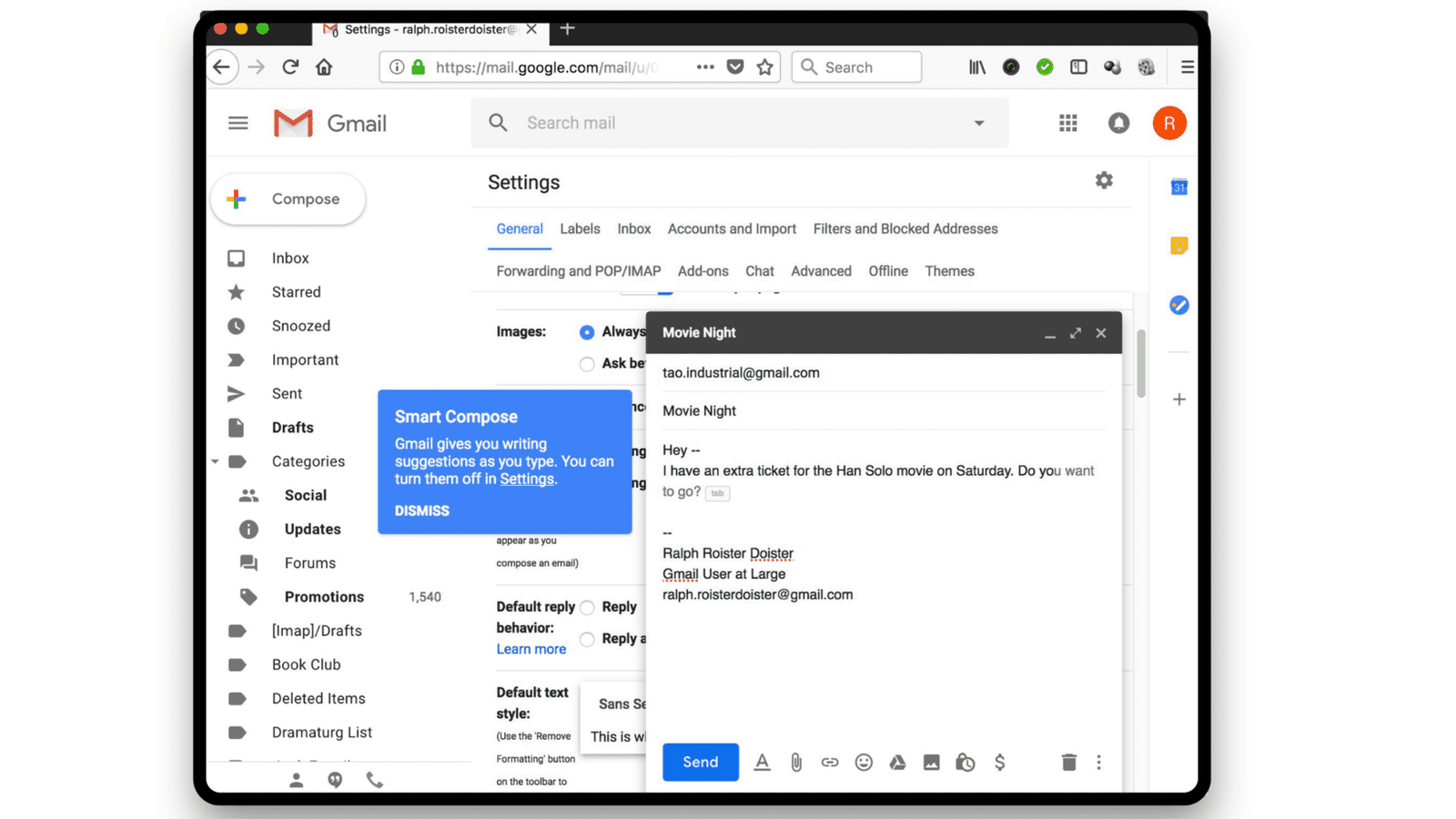Dismiss the Smart Compose tooltip
1456x819 pixels.
421,511
